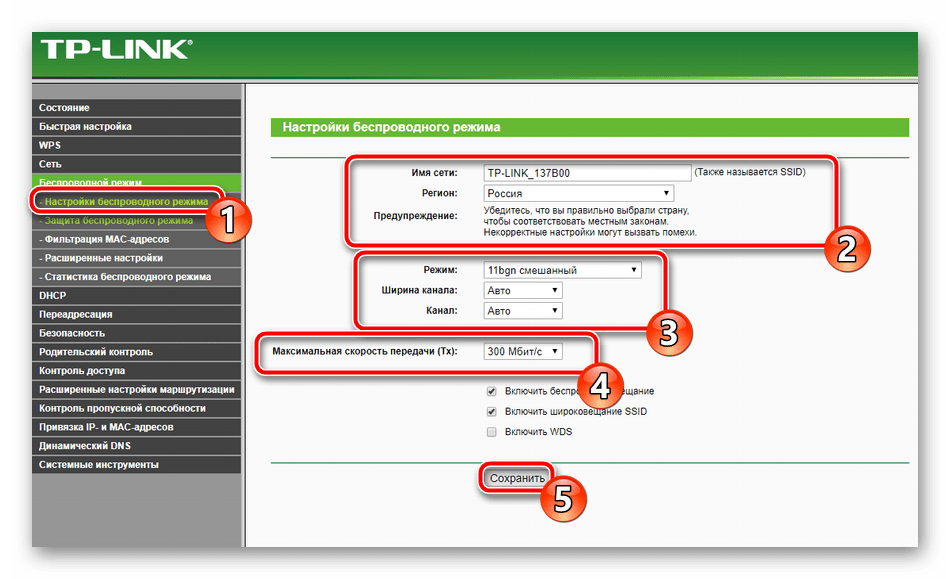Click the Имя сети input field
This screenshot has height=579, width=950.
tap(587, 173)
